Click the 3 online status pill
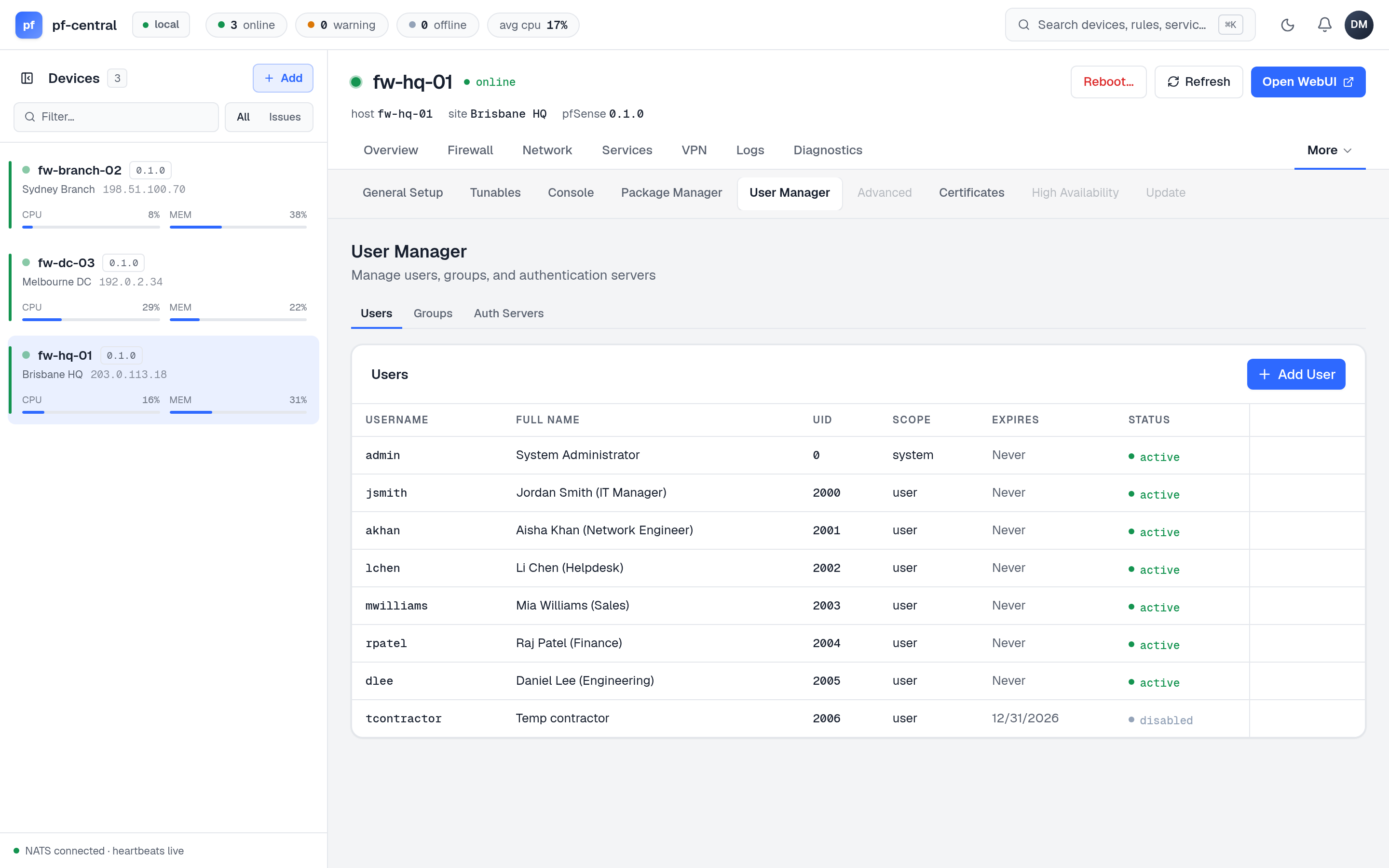1389x868 pixels. [246, 25]
